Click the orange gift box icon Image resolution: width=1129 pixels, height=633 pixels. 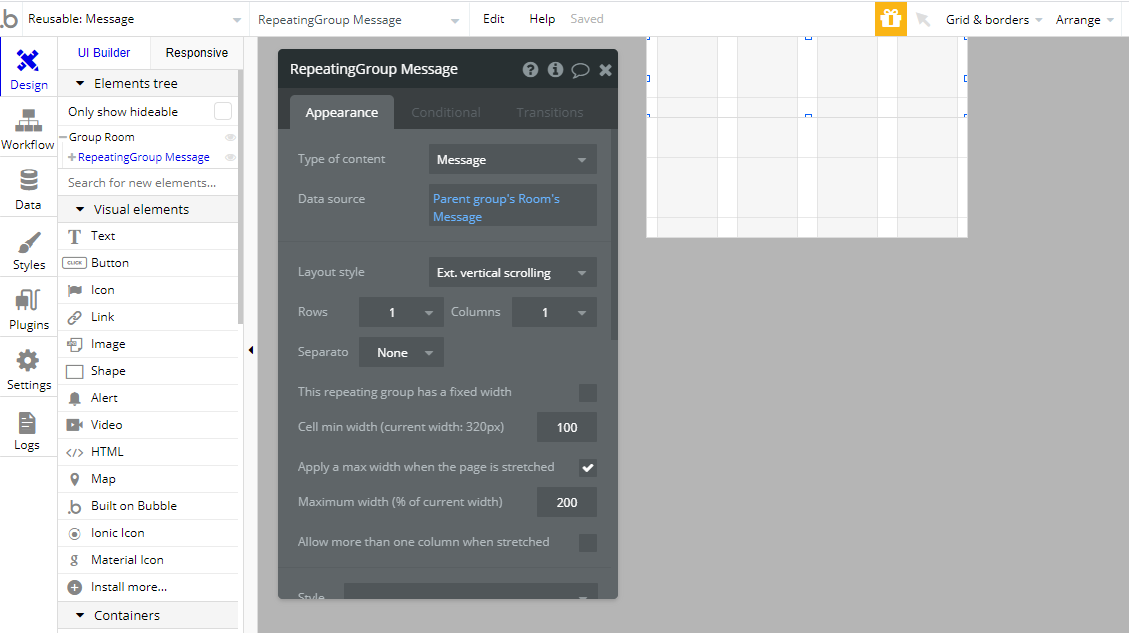pos(891,19)
